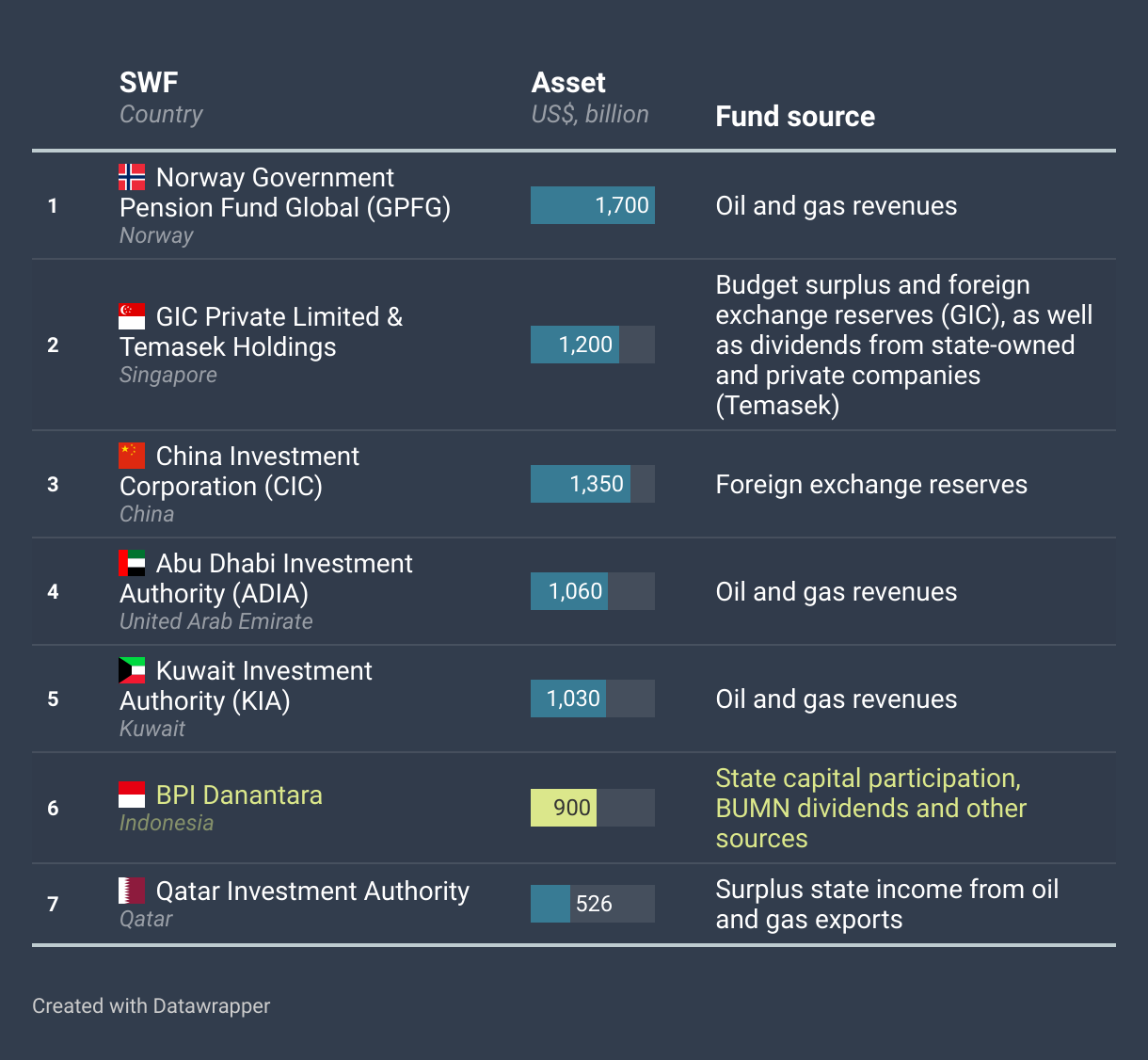
Task: Click the Norway flag icon
Action: click(x=132, y=177)
